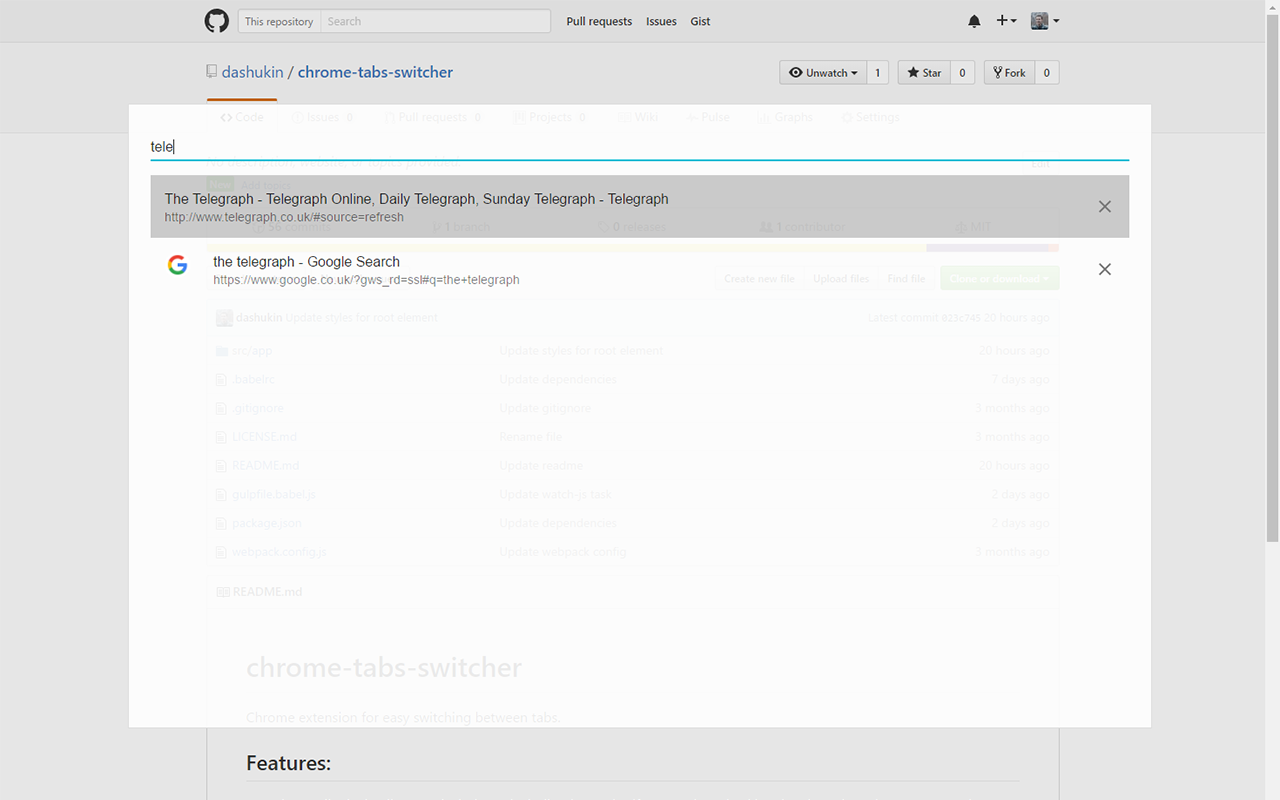This screenshot has height=800, width=1280.
Task: Click the watchers count 1
Action: 878,73
